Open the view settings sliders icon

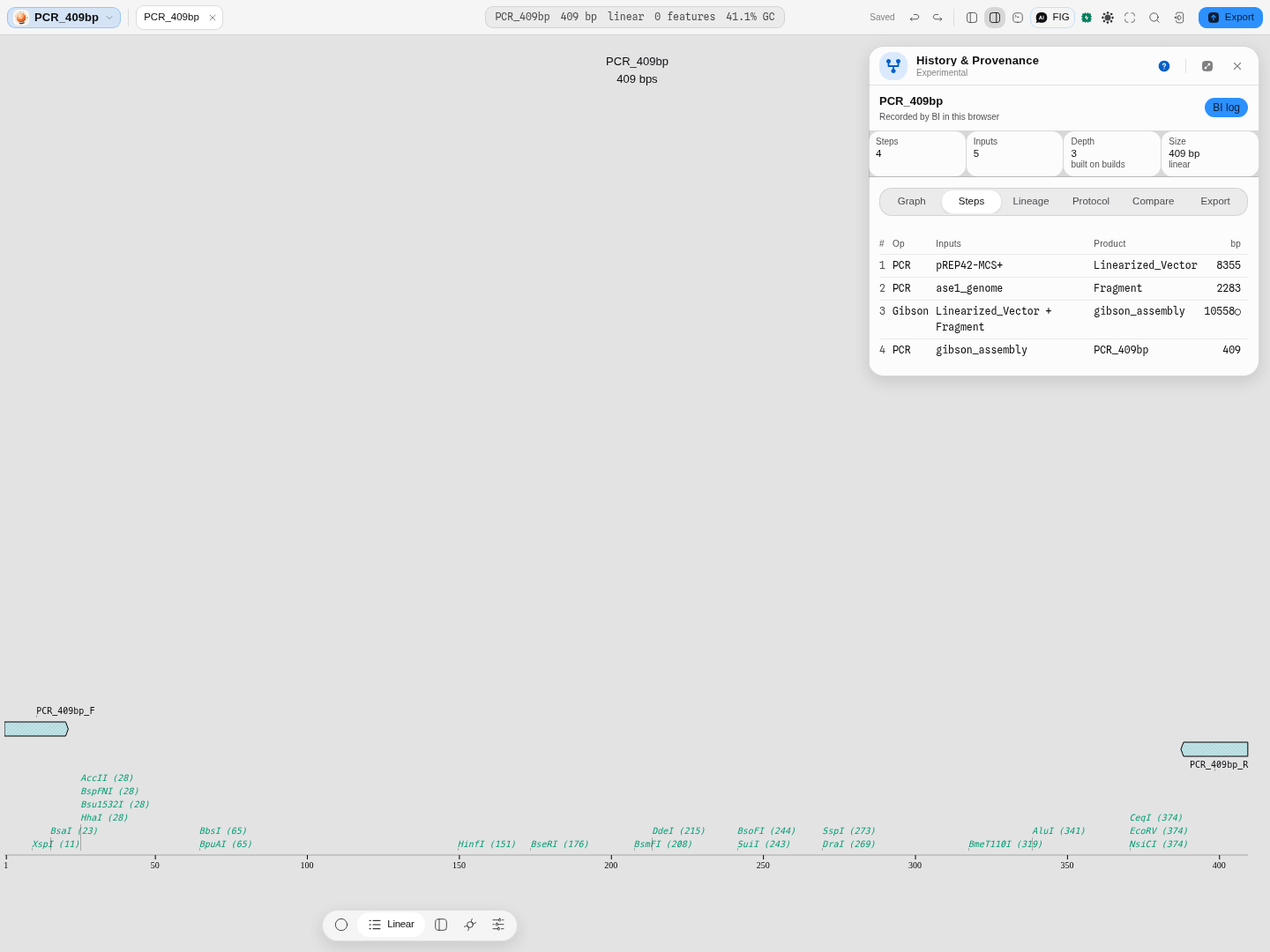tap(498, 925)
